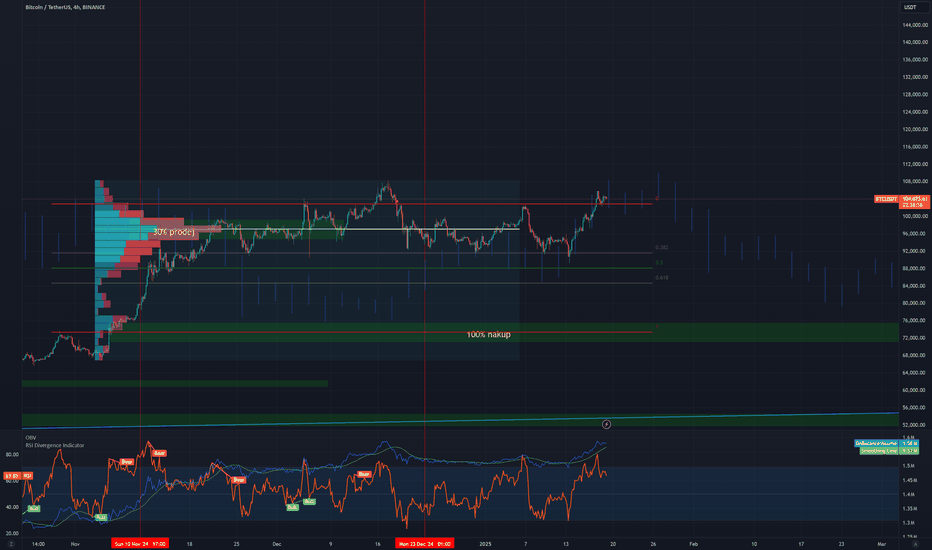Screen dimensions: 932x550
Task: Click the Bitcoin / TetherUS chart title
Action: (x=65, y=7)
